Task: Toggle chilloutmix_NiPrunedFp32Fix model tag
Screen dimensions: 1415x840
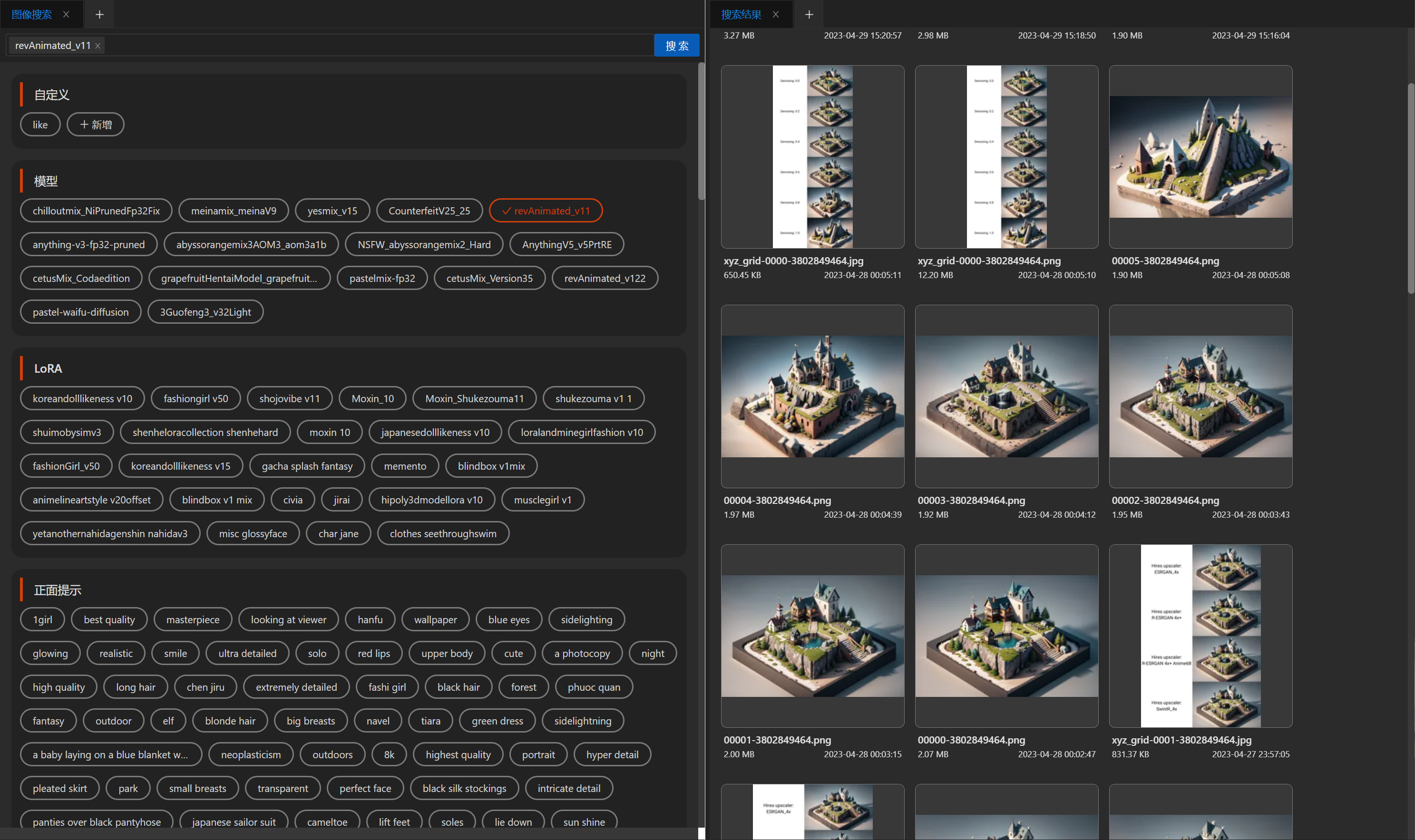Action: pyautogui.click(x=96, y=211)
